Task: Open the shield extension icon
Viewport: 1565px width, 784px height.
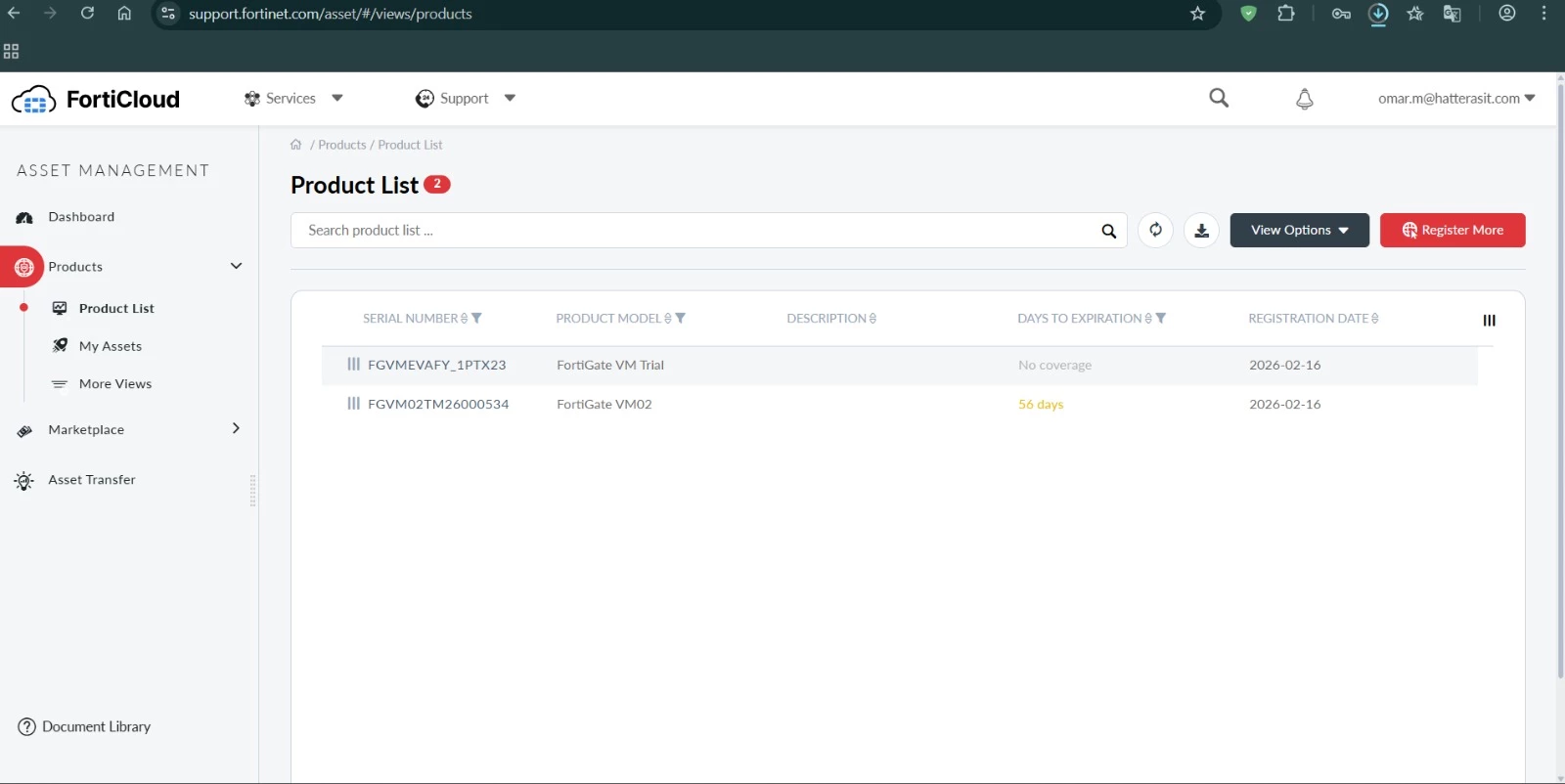Action: click(x=1248, y=14)
